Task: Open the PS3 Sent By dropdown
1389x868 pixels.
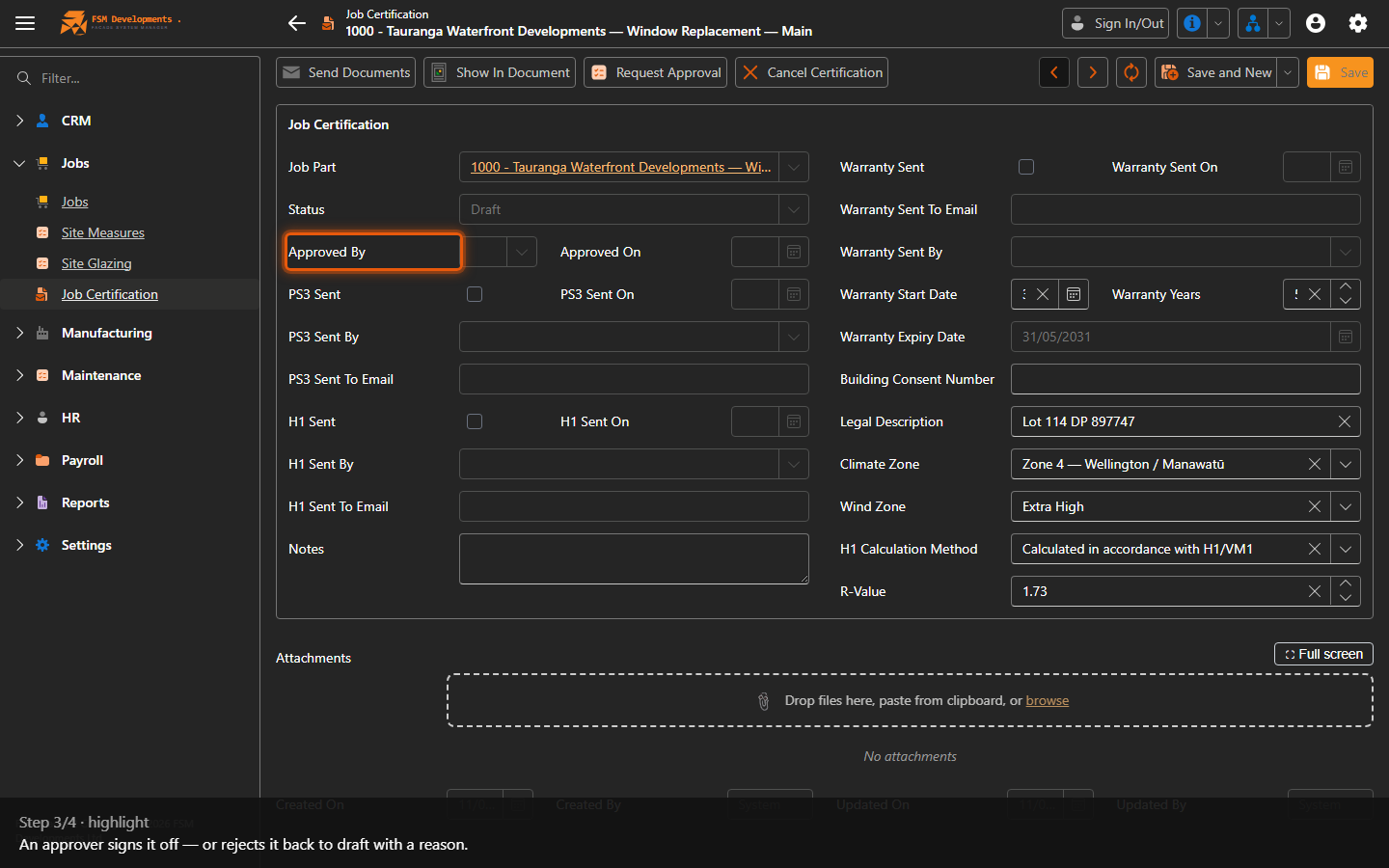Action: tap(794, 337)
